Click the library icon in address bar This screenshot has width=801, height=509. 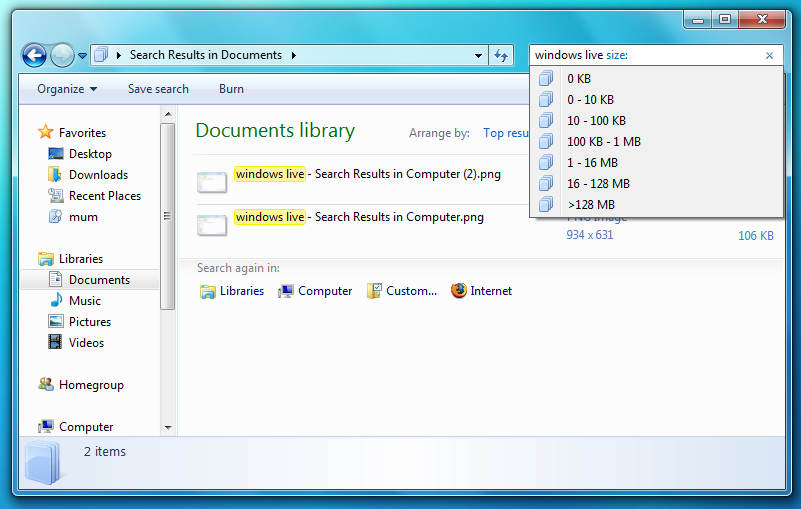[101, 55]
